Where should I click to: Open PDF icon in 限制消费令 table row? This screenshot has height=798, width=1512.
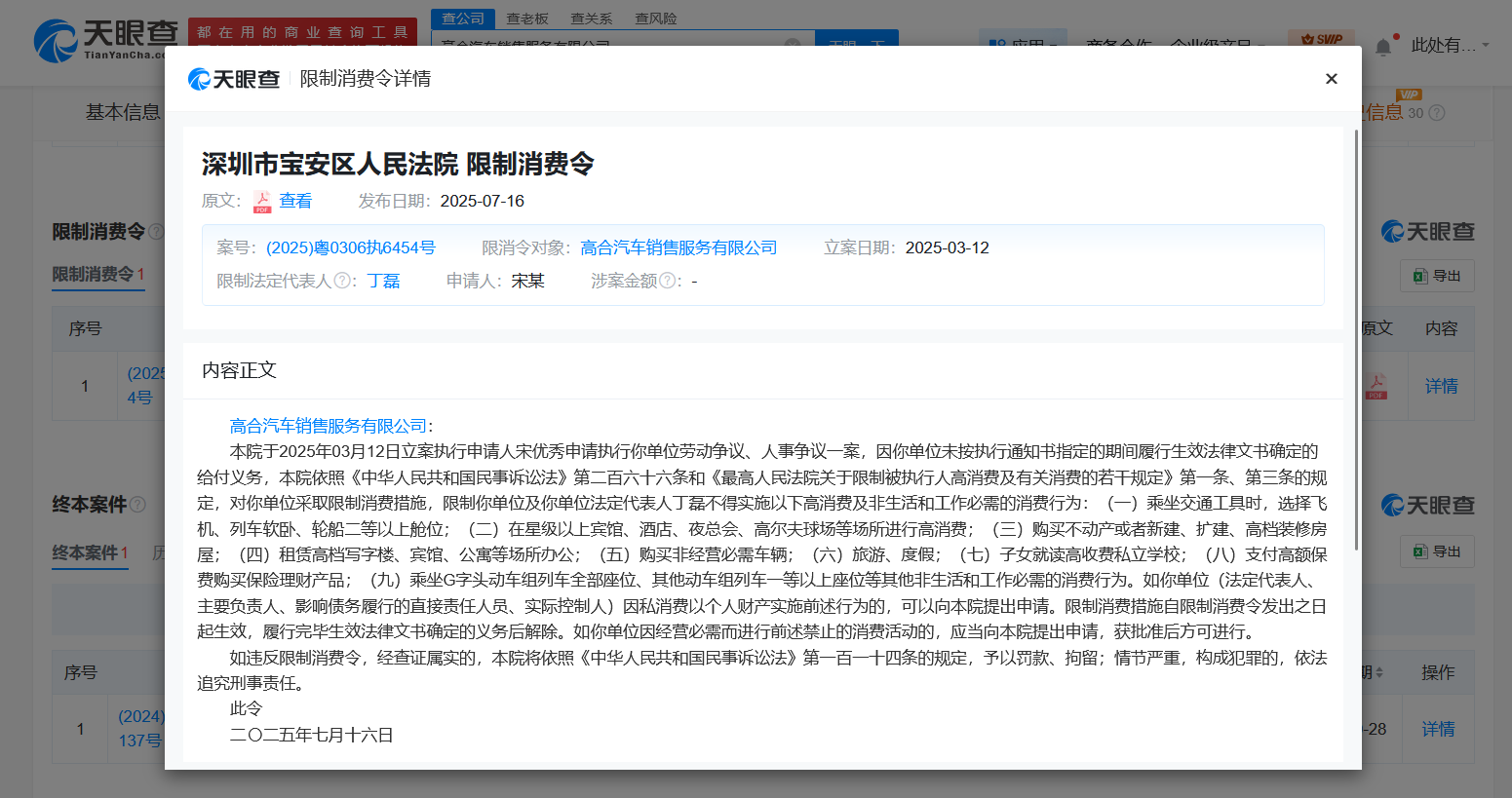(x=1376, y=387)
